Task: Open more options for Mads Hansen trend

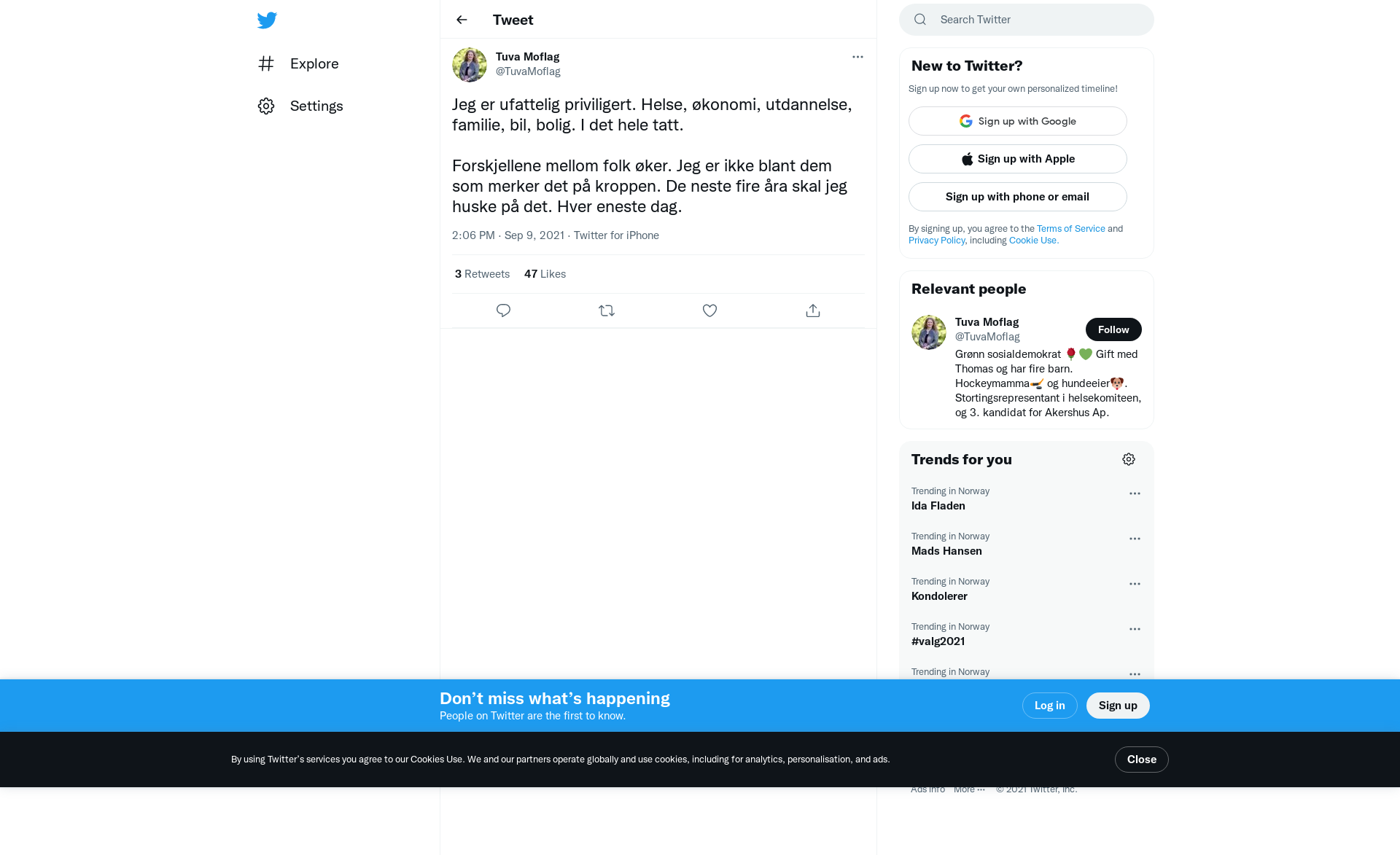Action: tap(1135, 539)
